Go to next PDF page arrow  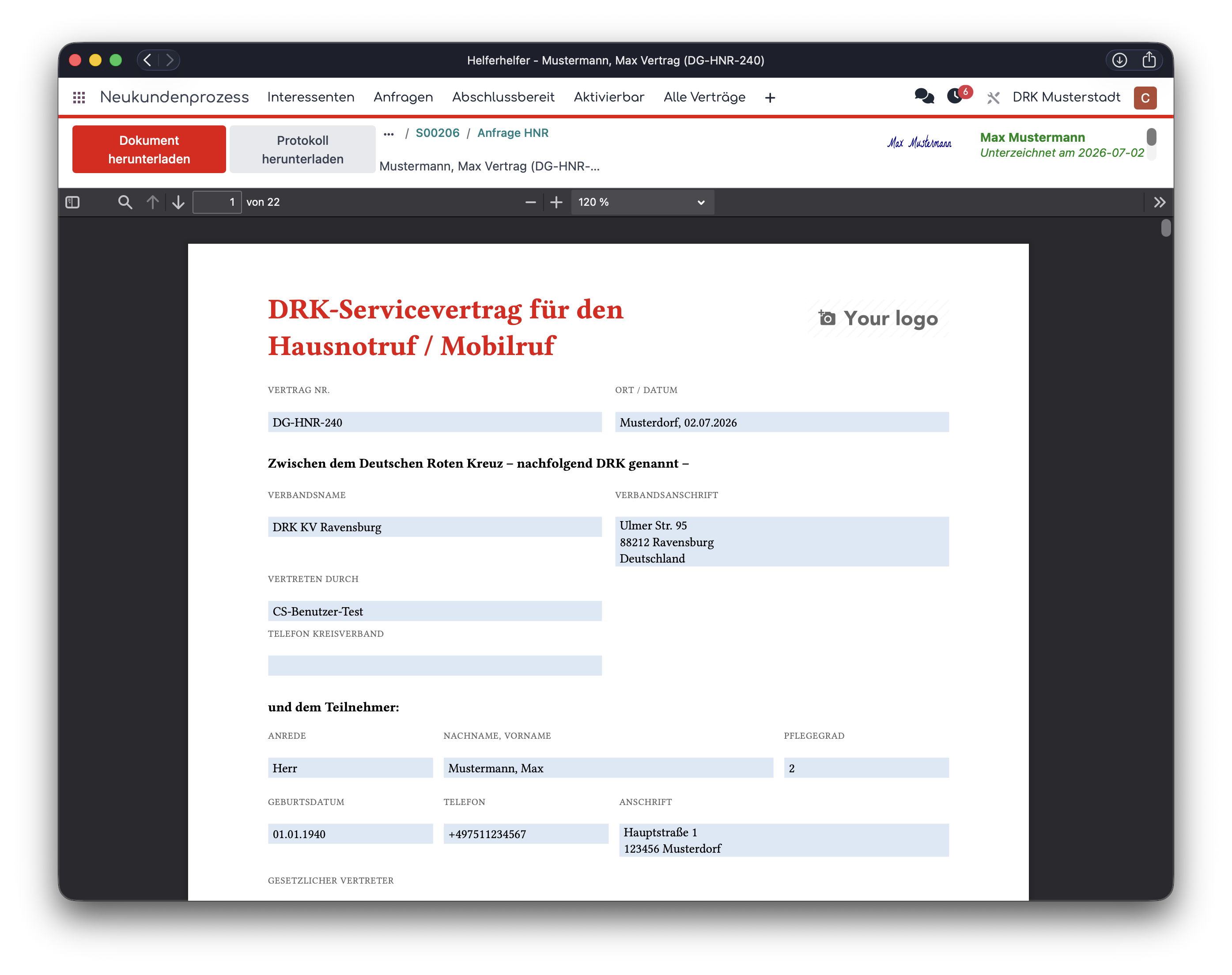pyautogui.click(x=178, y=202)
